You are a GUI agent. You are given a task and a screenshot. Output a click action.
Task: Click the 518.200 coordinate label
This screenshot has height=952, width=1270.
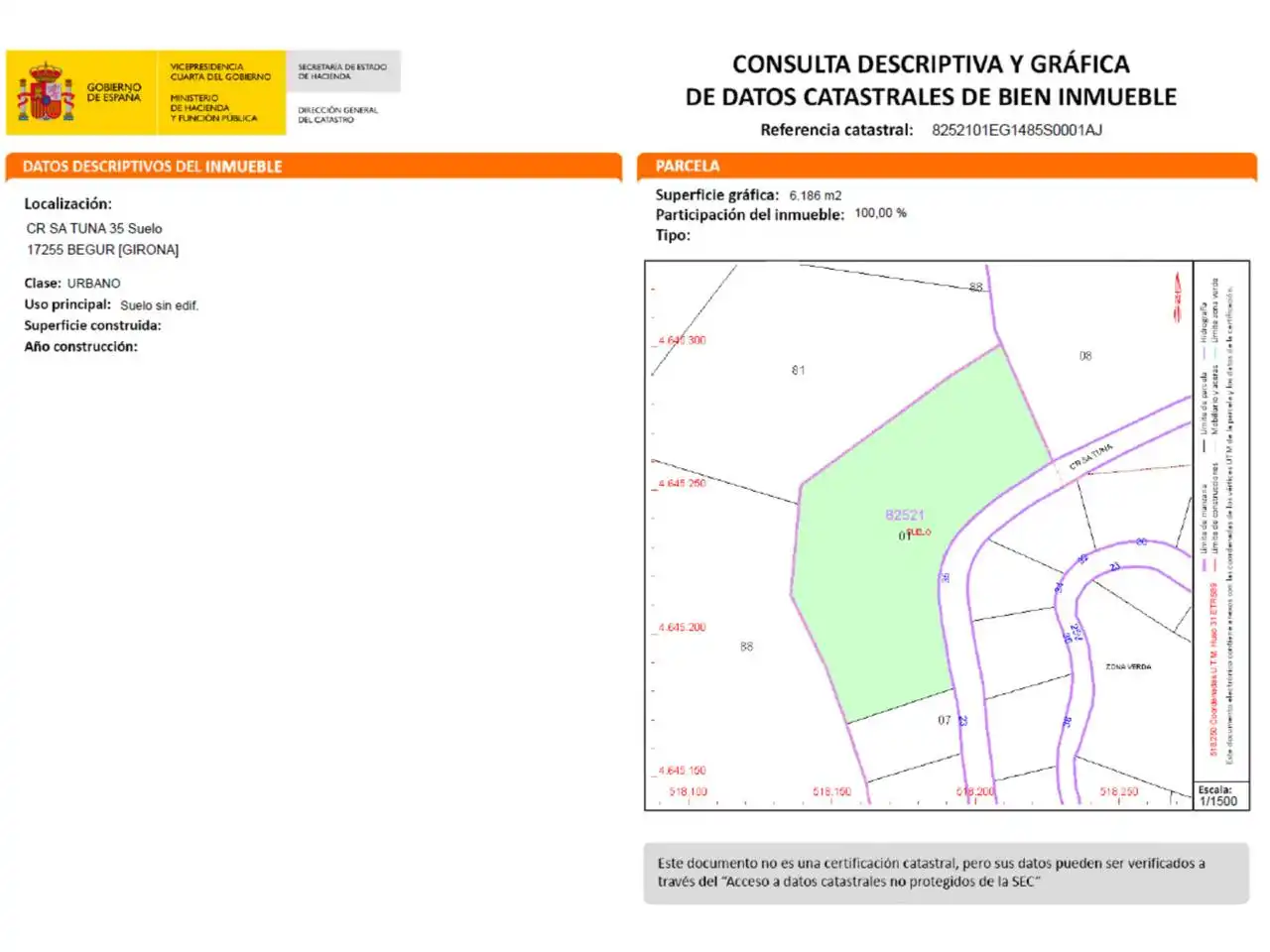[975, 791]
